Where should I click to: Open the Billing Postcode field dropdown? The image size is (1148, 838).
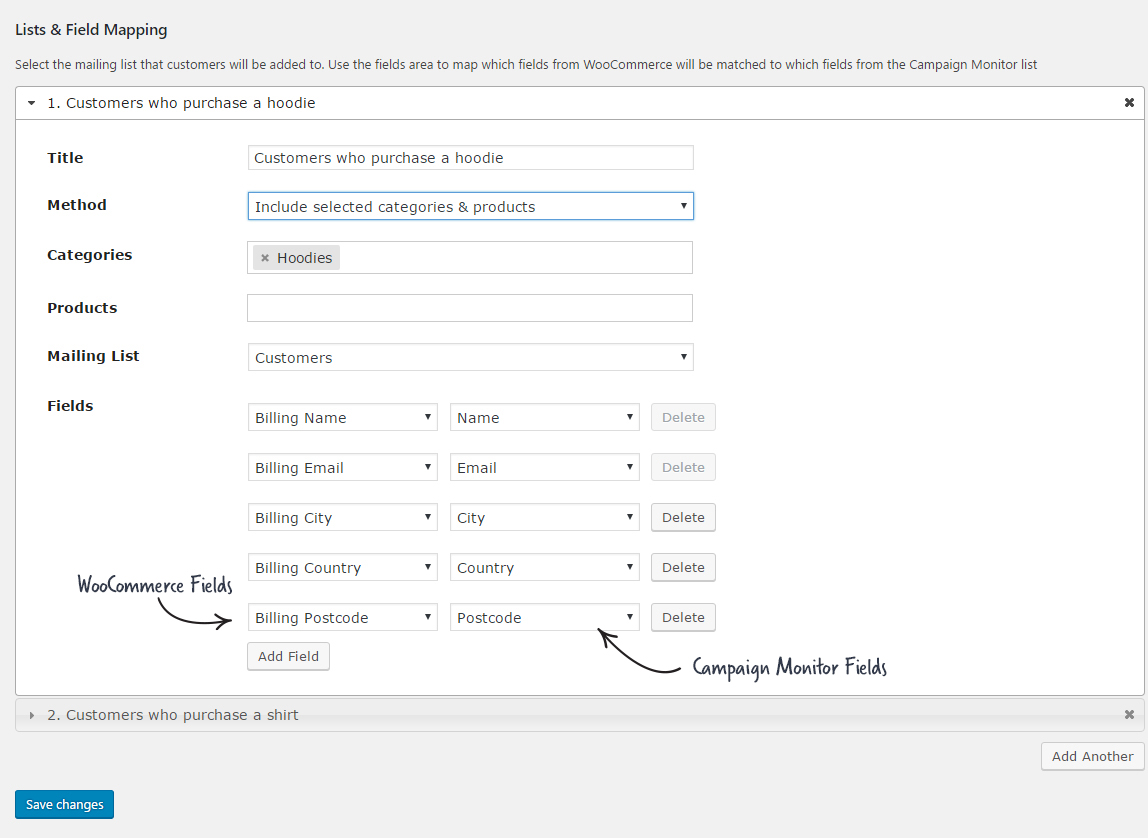[343, 617]
